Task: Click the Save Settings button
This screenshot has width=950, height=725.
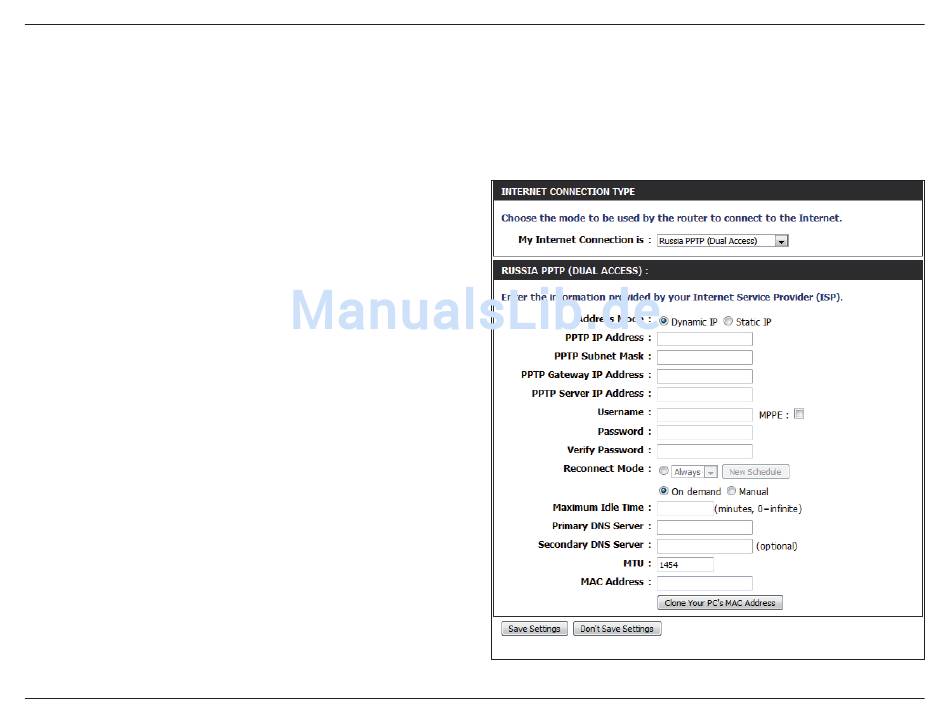Action: [534, 629]
